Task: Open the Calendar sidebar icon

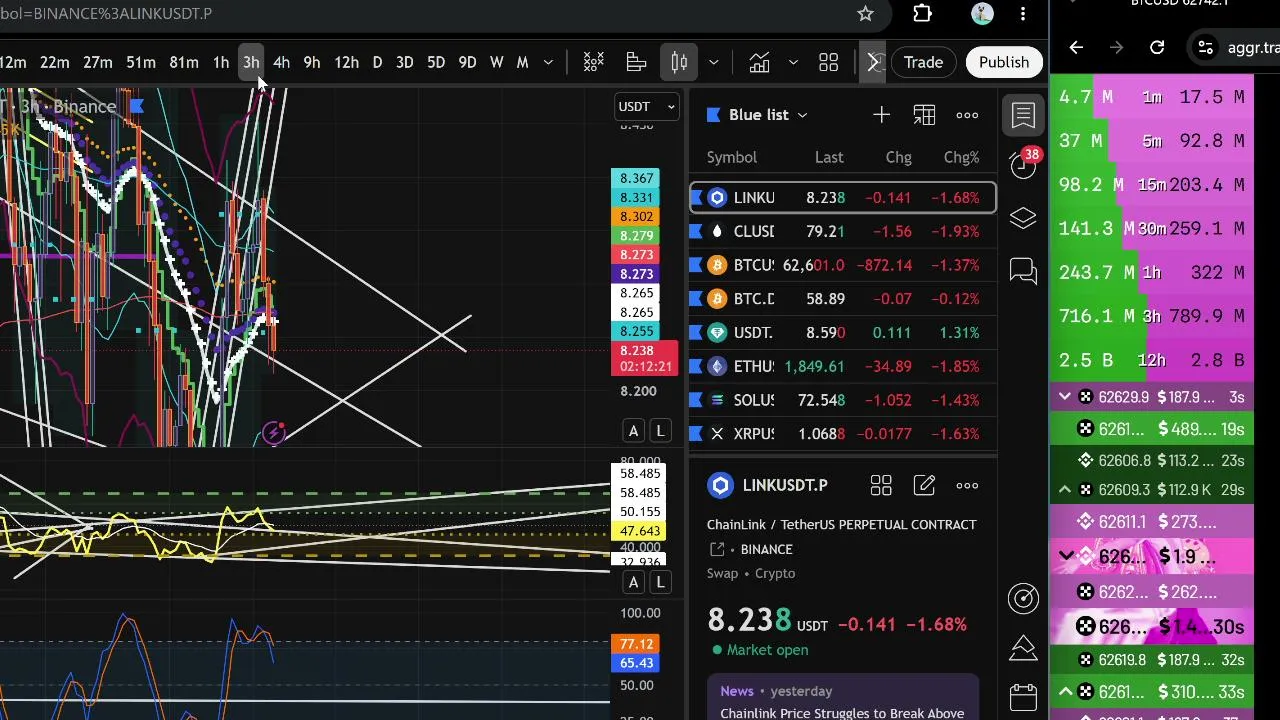Action: point(1023,696)
